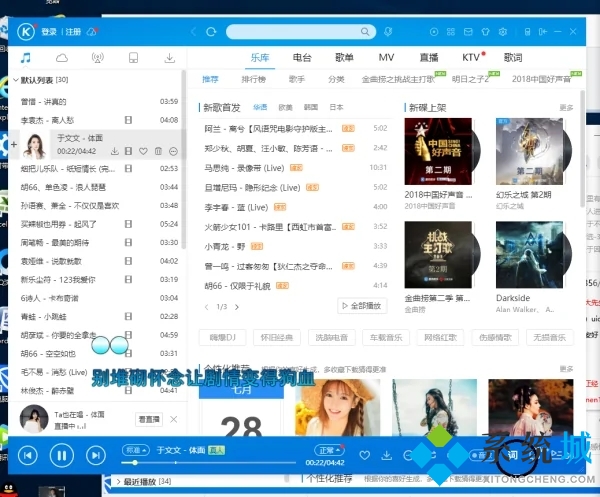600x497 pixels.
Task: Skip to the next track
Action: pos(95,456)
